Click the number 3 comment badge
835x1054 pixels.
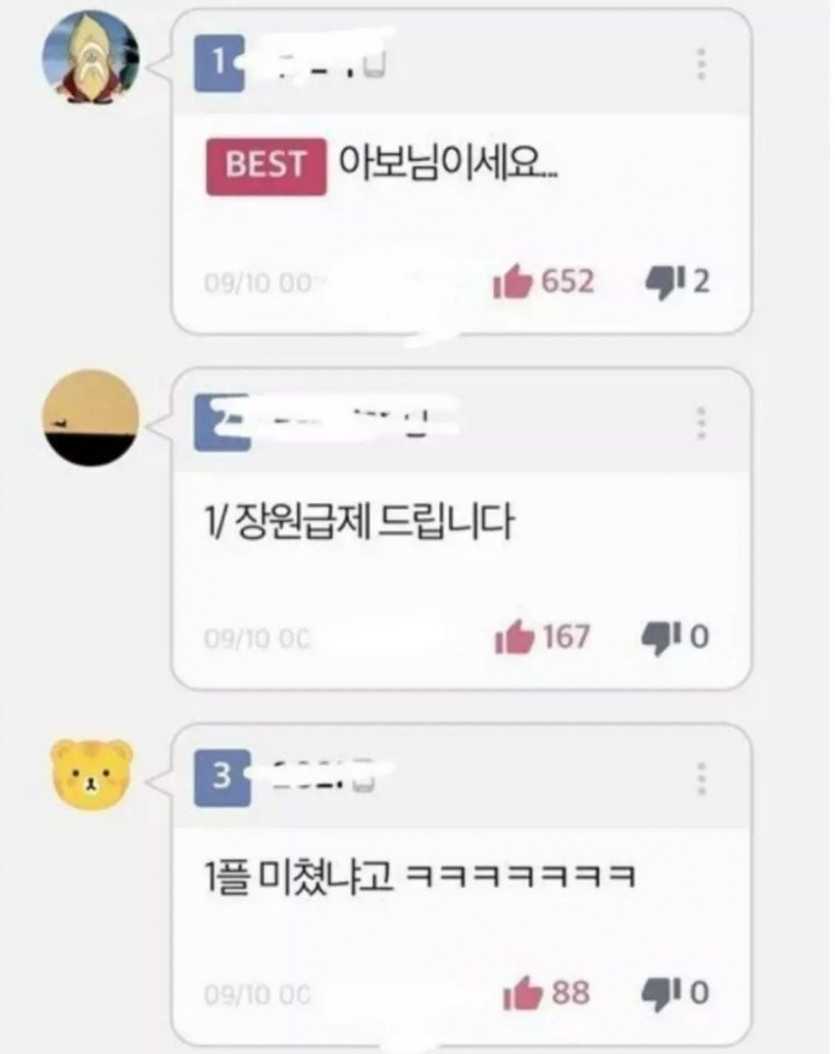coord(222,778)
